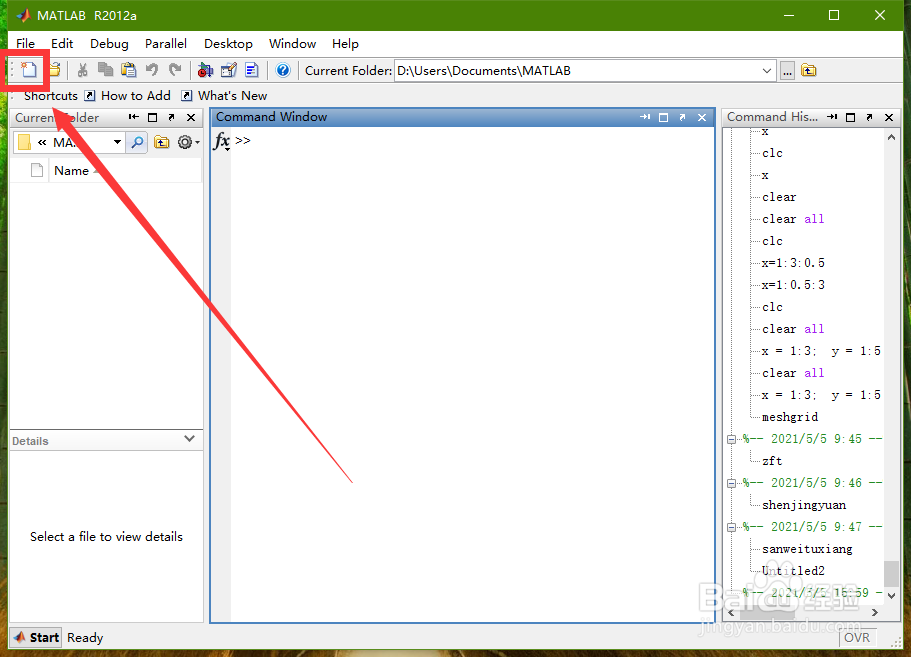
Task: Open Current Folder gear actions menu
Action: (188, 142)
